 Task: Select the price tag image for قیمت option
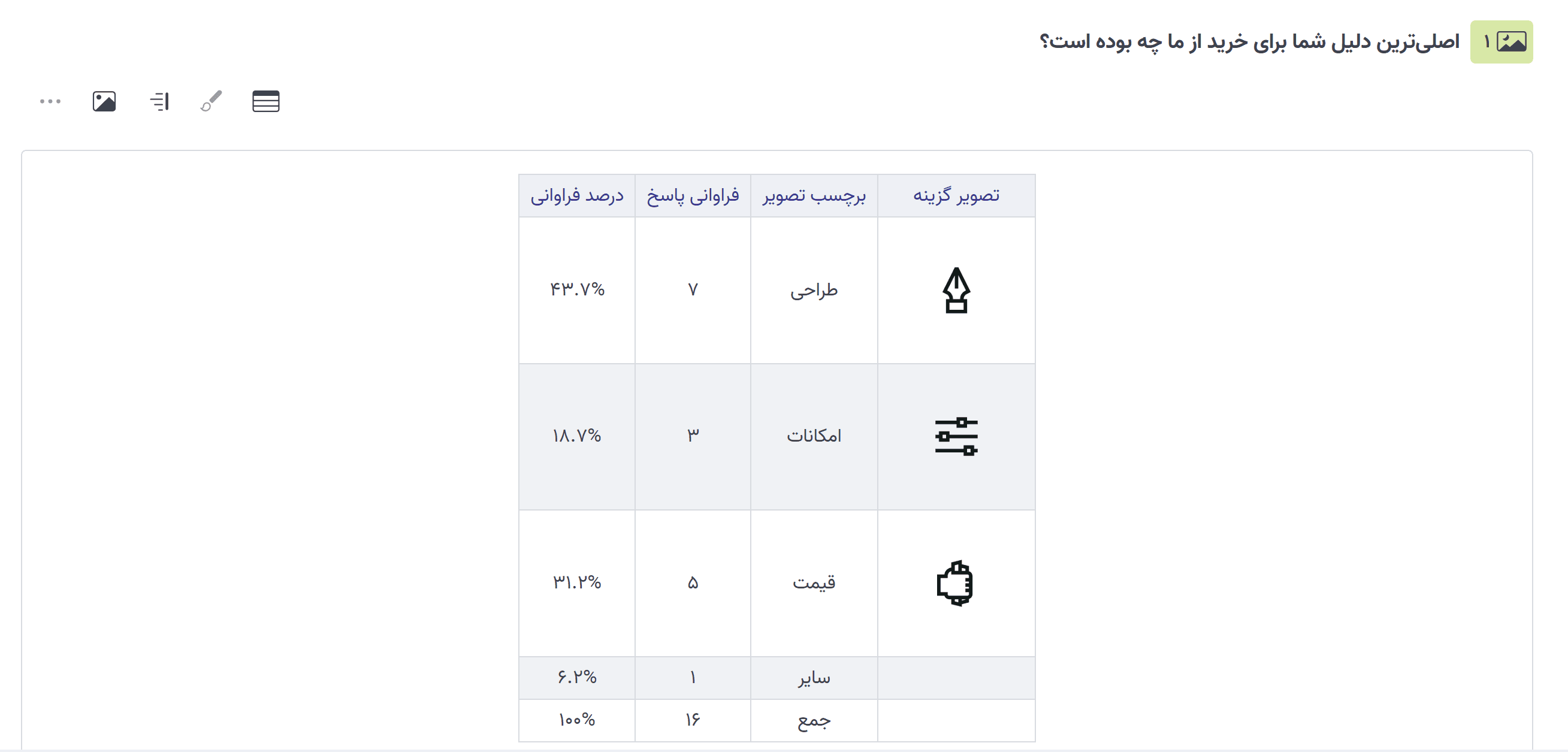point(956,582)
